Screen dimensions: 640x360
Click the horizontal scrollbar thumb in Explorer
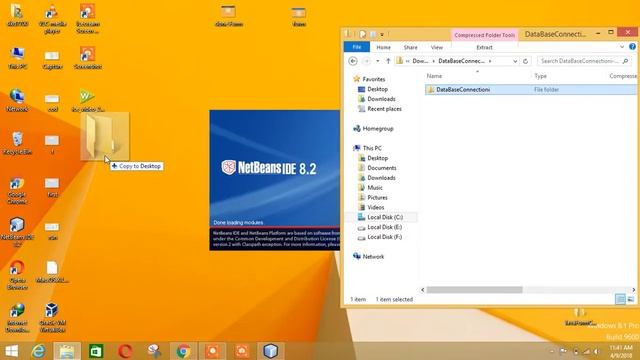(474, 290)
